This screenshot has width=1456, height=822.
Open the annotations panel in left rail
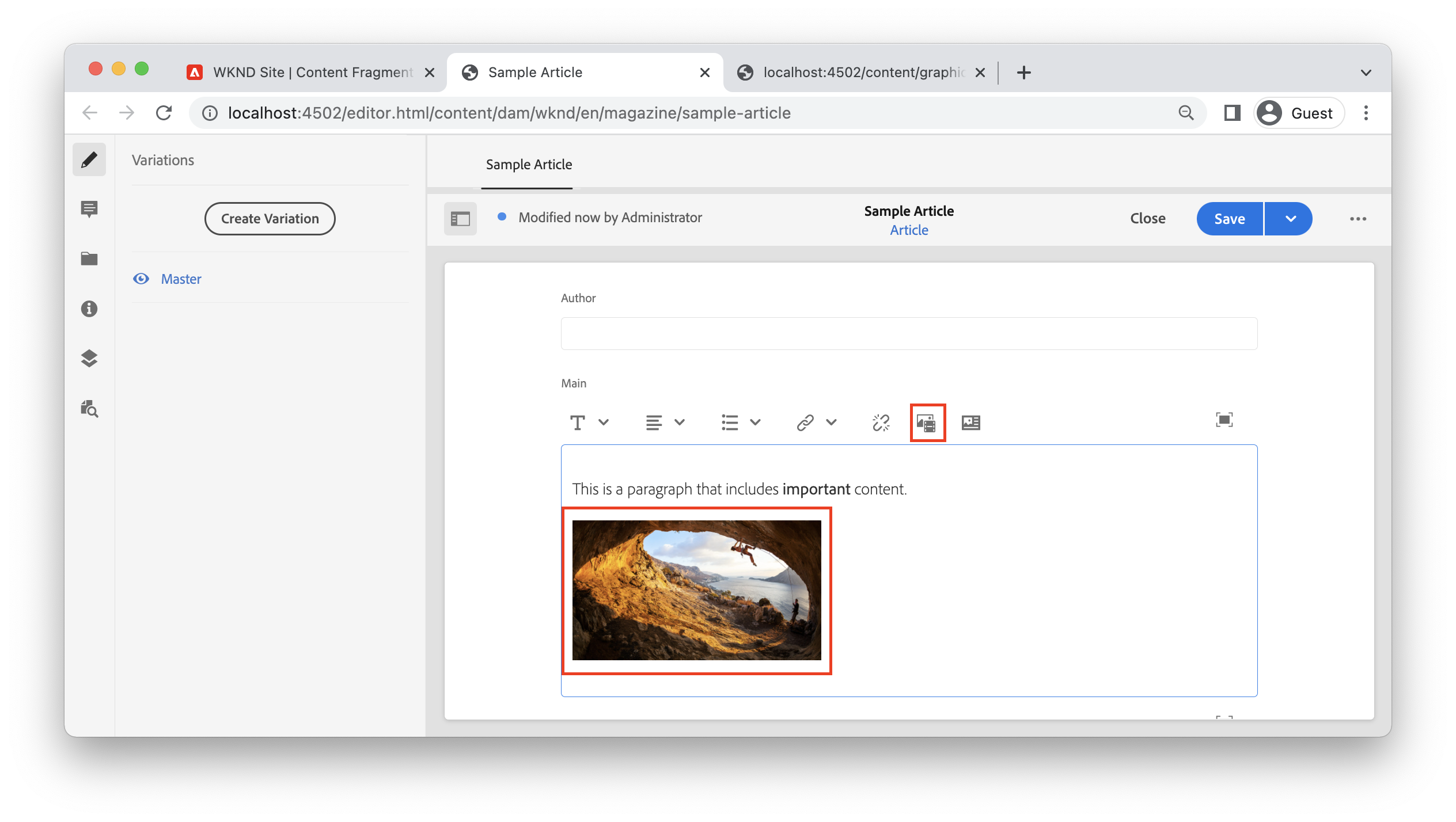pyautogui.click(x=89, y=208)
